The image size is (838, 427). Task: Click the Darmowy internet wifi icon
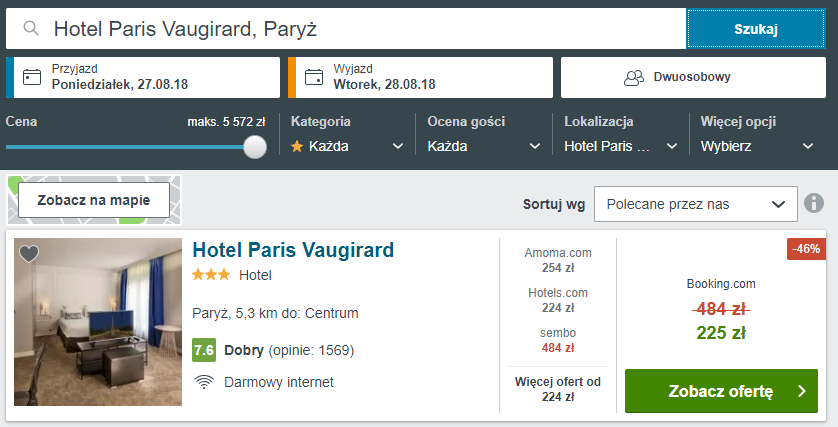204,382
